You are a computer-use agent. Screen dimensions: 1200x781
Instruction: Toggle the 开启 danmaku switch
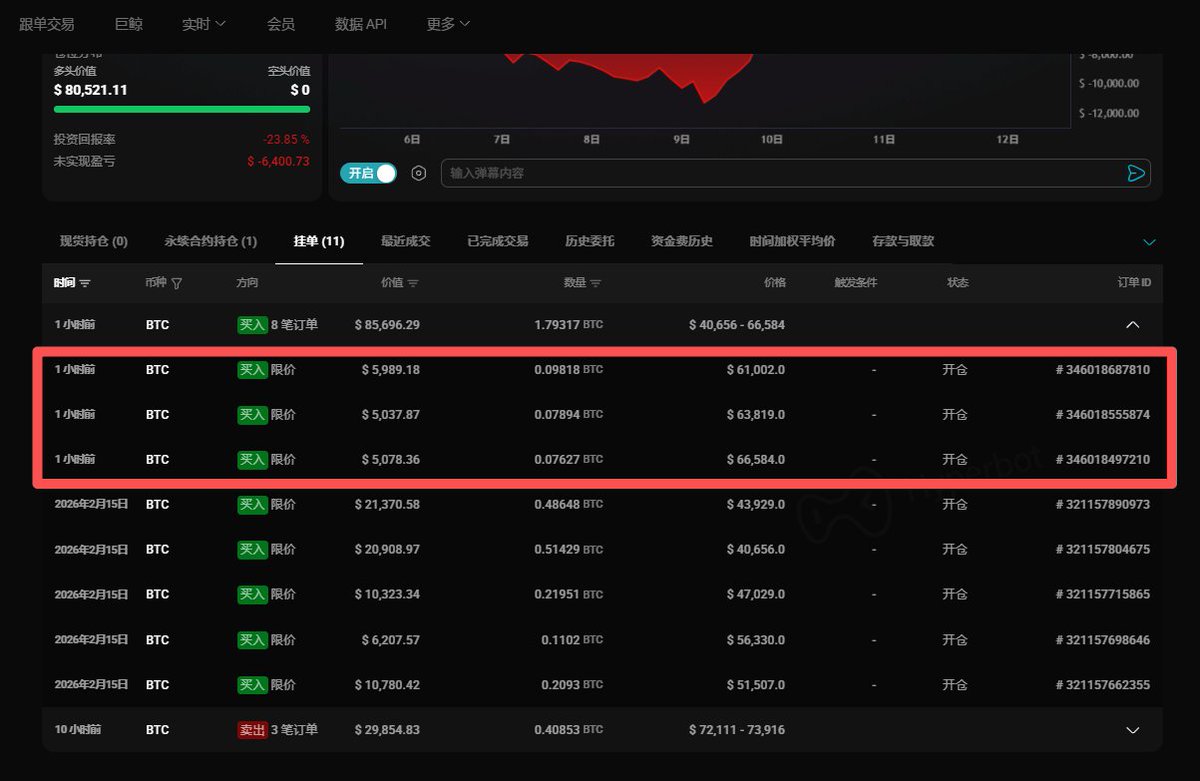[x=368, y=173]
